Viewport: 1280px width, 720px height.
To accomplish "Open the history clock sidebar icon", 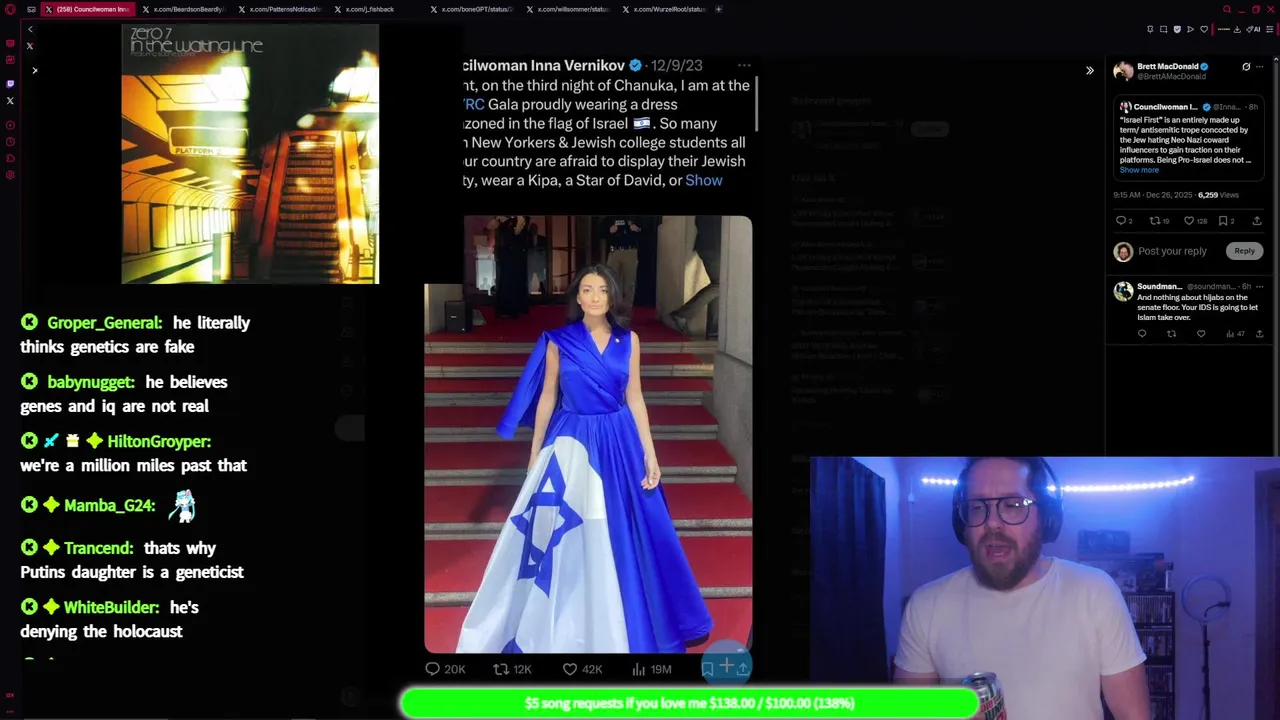I will 10,142.
